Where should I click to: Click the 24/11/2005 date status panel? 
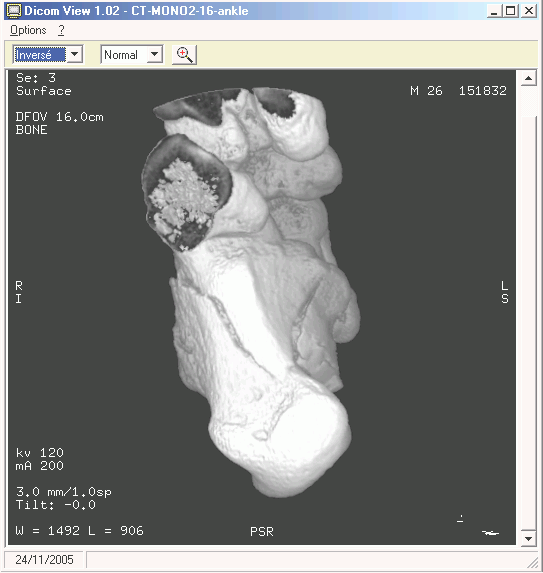click(44, 559)
